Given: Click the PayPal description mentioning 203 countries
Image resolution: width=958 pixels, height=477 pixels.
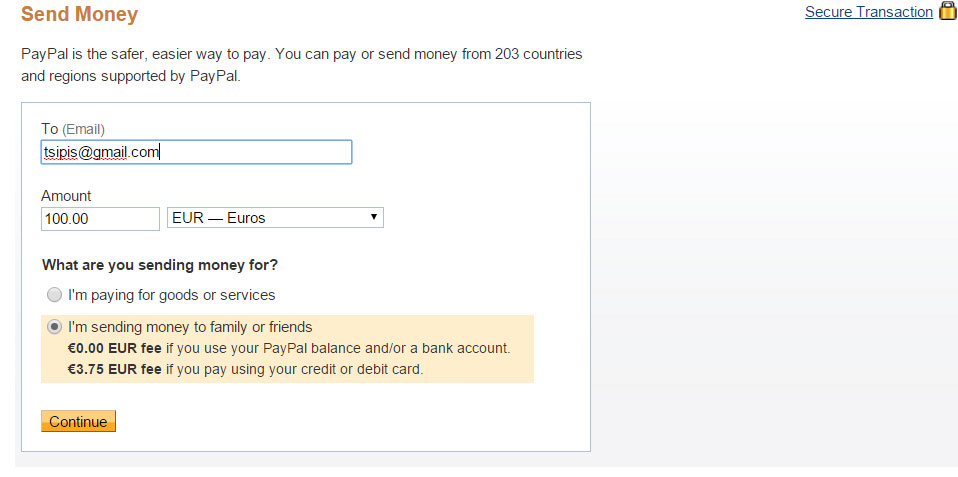Looking at the screenshot, I should [x=302, y=65].
